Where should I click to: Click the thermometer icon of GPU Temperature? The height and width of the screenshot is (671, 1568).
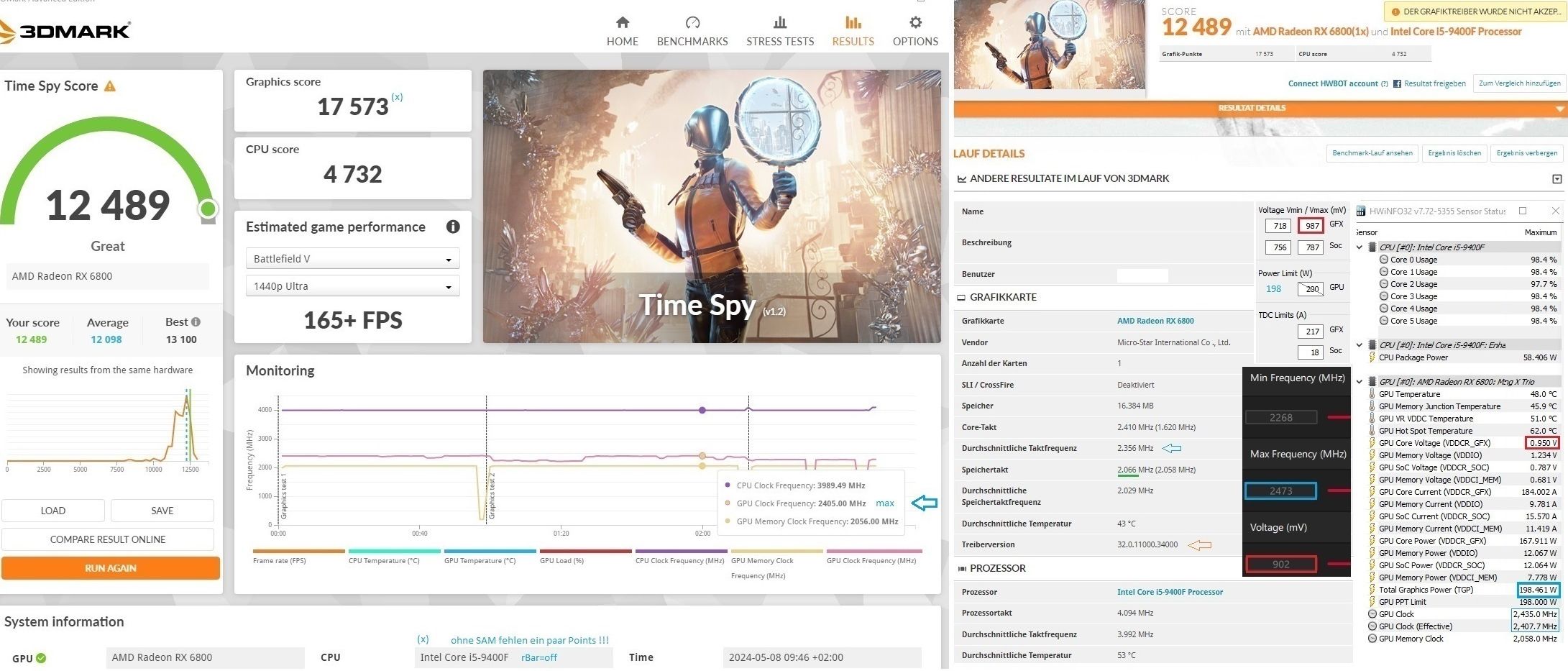coord(1372,394)
